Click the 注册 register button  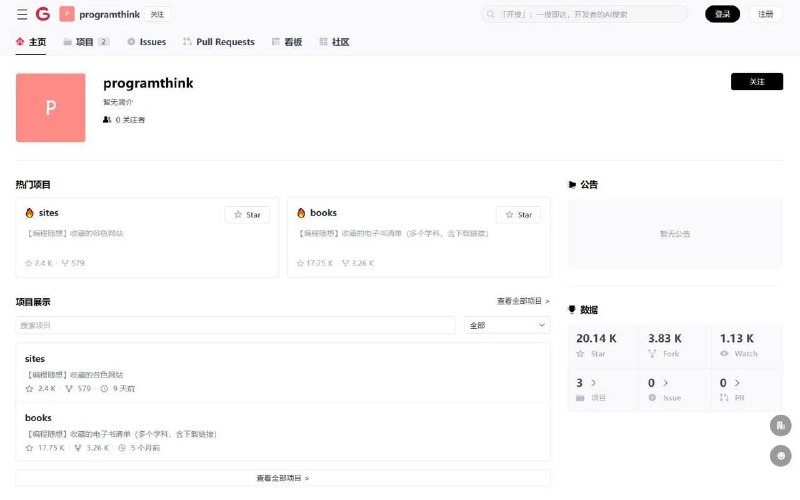click(x=765, y=14)
